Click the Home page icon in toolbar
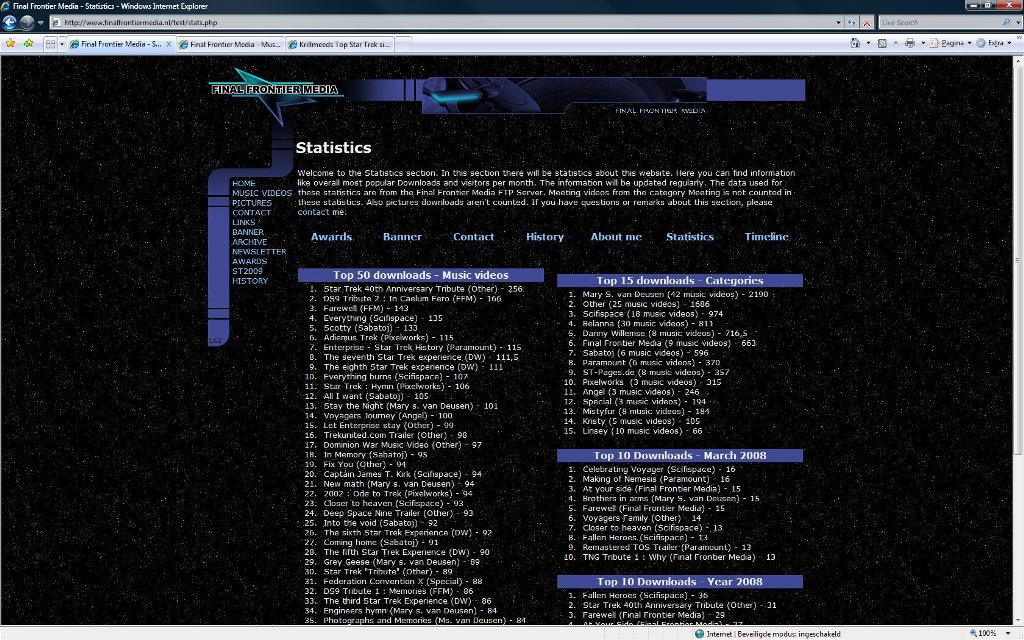The image size is (1024, 640). pyautogui.click(x=856, y=43)
